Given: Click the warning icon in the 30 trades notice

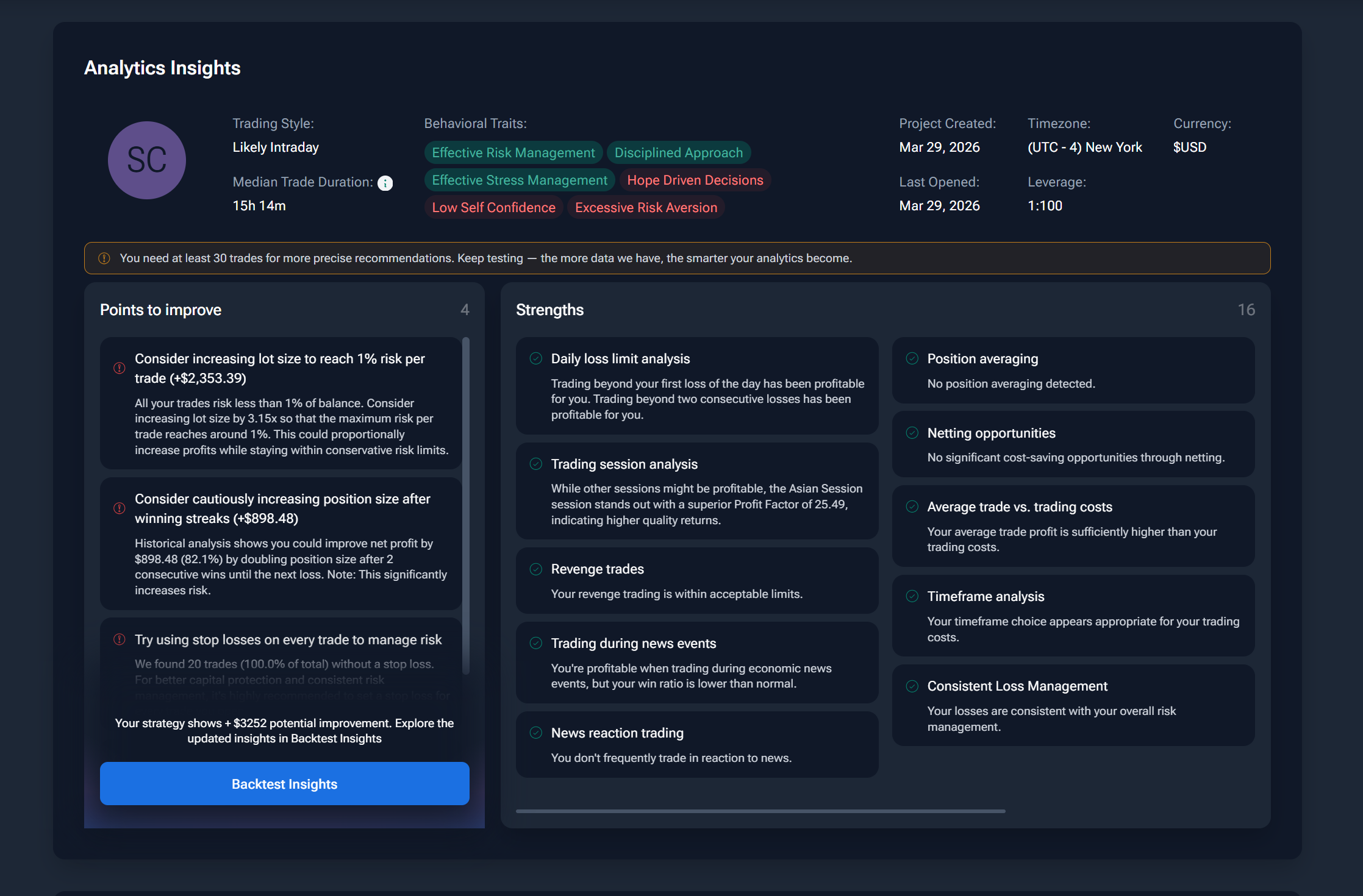Looking at the screenshot, I should [104, 258].
